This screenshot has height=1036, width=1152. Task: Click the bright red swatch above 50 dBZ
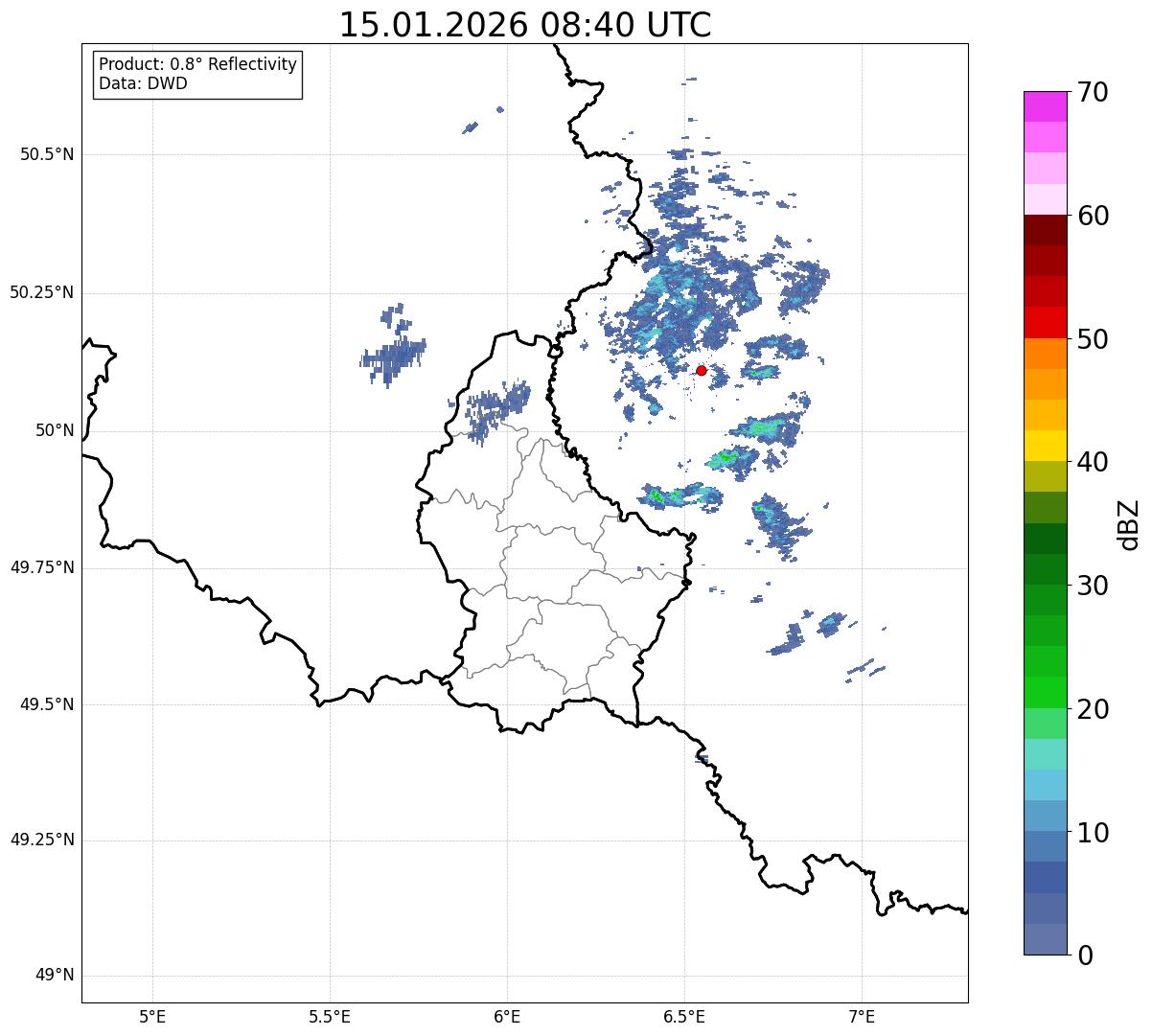1045,323
